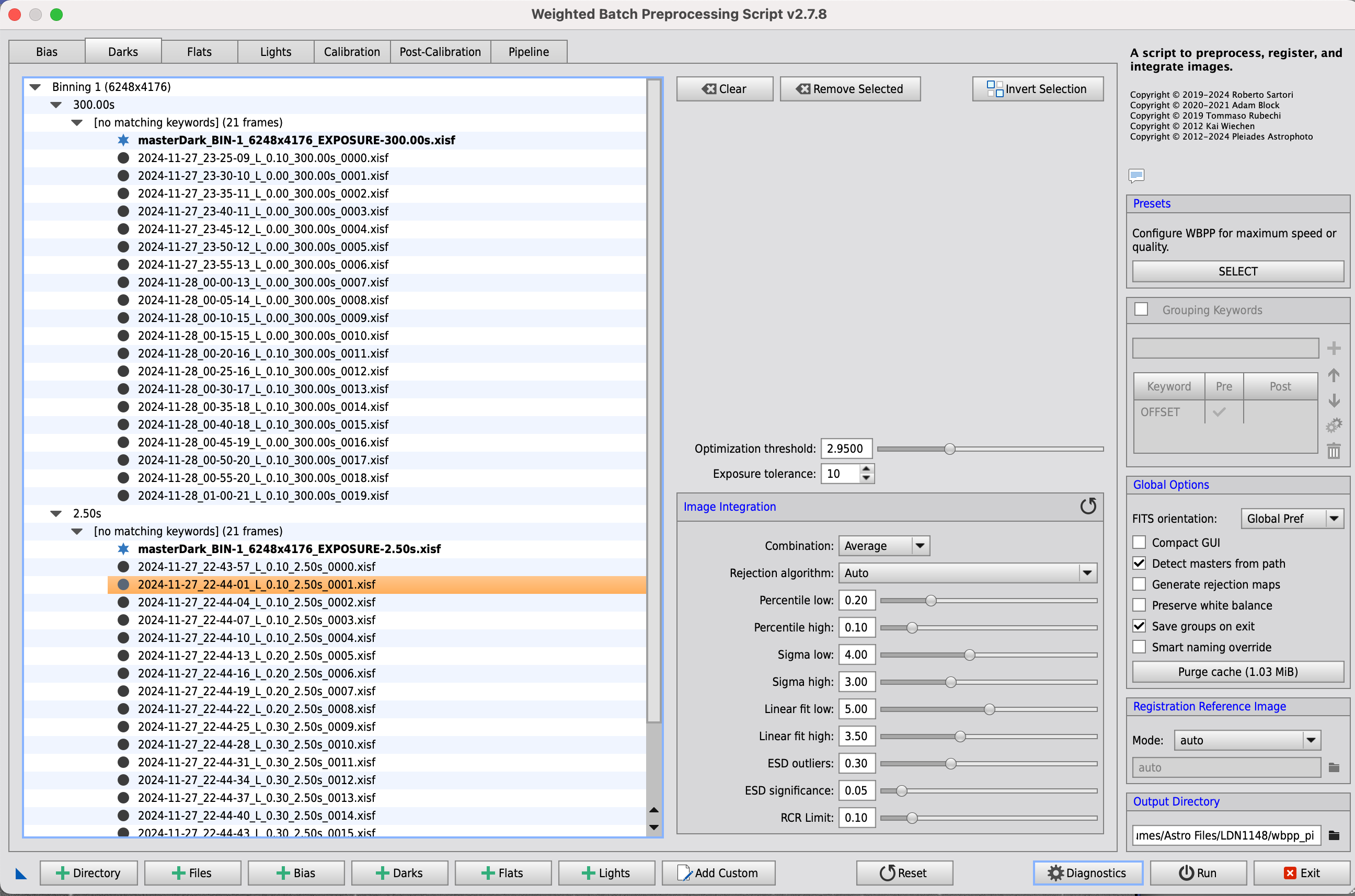Click the grouping keyword text field
This screenshot has width=1355, height=896.
pyautogui.click(x=1225, y=348)
